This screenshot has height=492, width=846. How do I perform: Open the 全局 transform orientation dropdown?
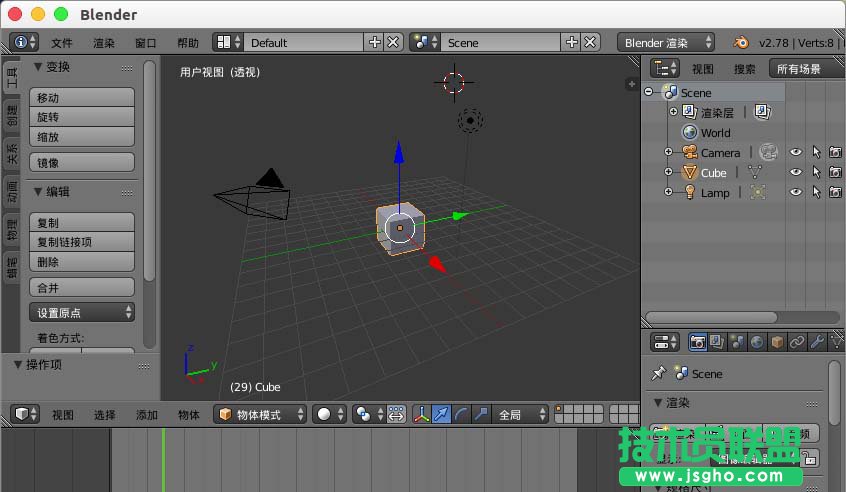[x=520, y=414]
